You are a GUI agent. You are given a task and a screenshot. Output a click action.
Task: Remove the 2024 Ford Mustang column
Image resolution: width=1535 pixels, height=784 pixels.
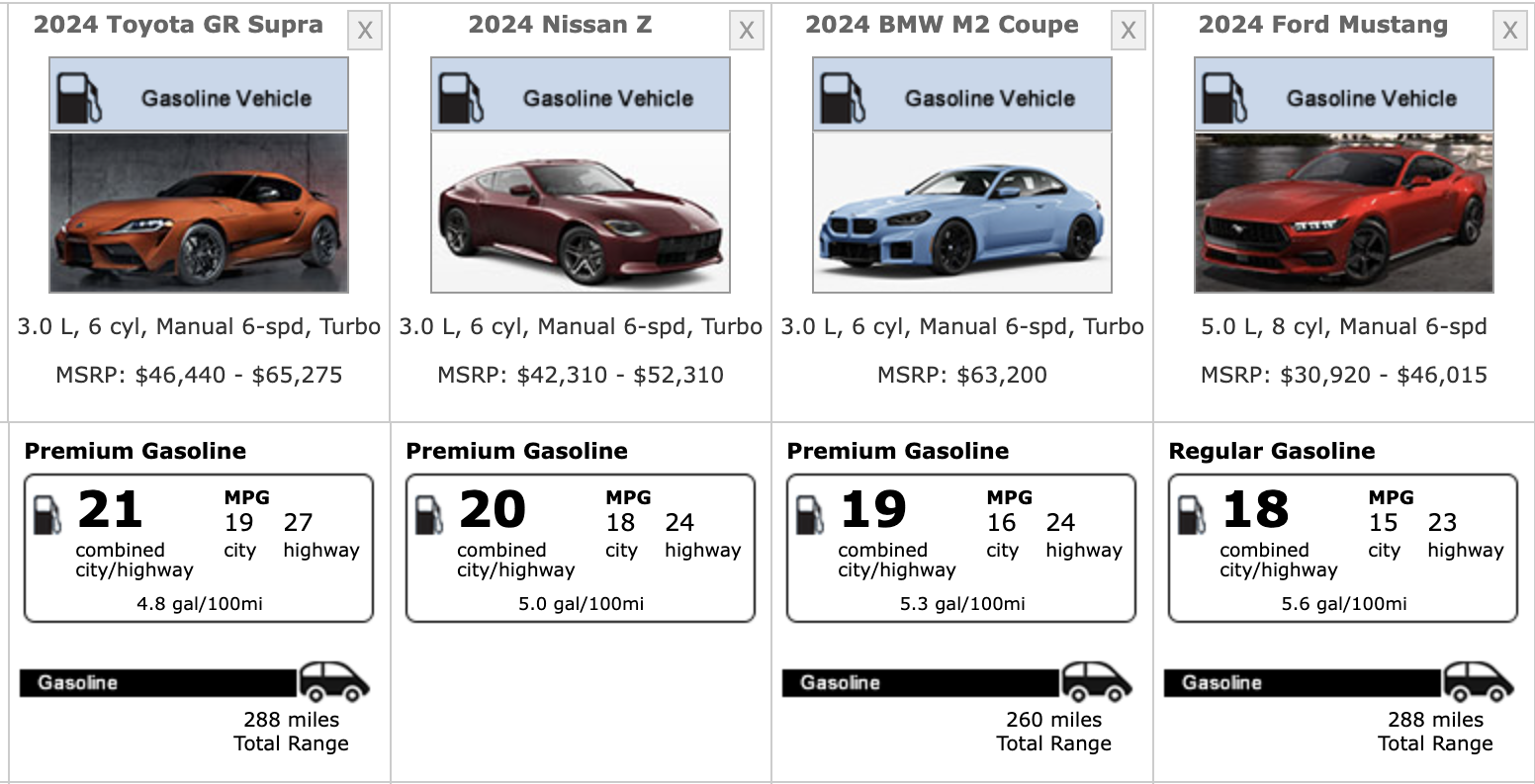1509,31
